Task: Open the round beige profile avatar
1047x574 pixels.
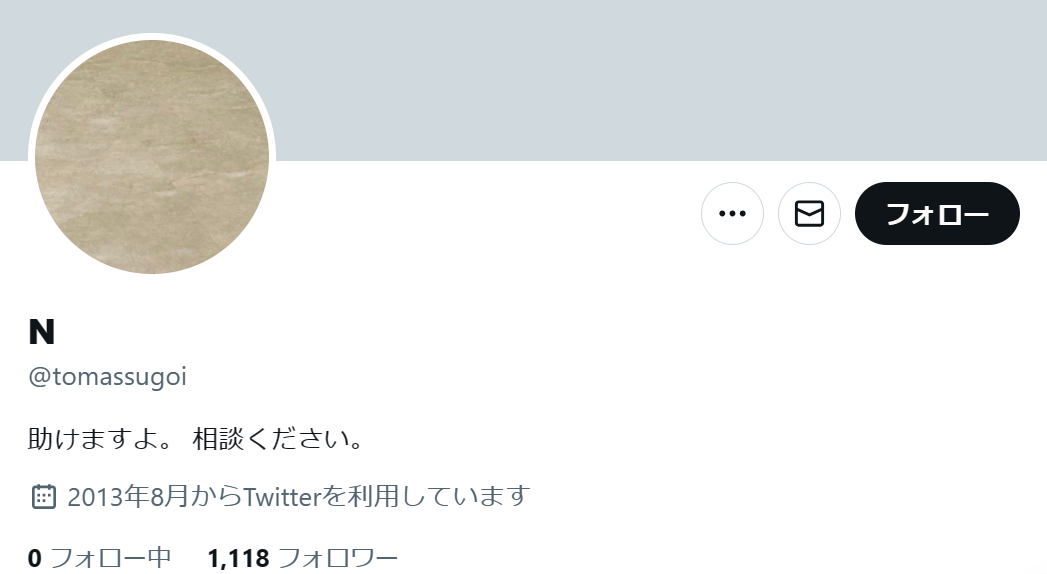Action: [x=152, y=157]
